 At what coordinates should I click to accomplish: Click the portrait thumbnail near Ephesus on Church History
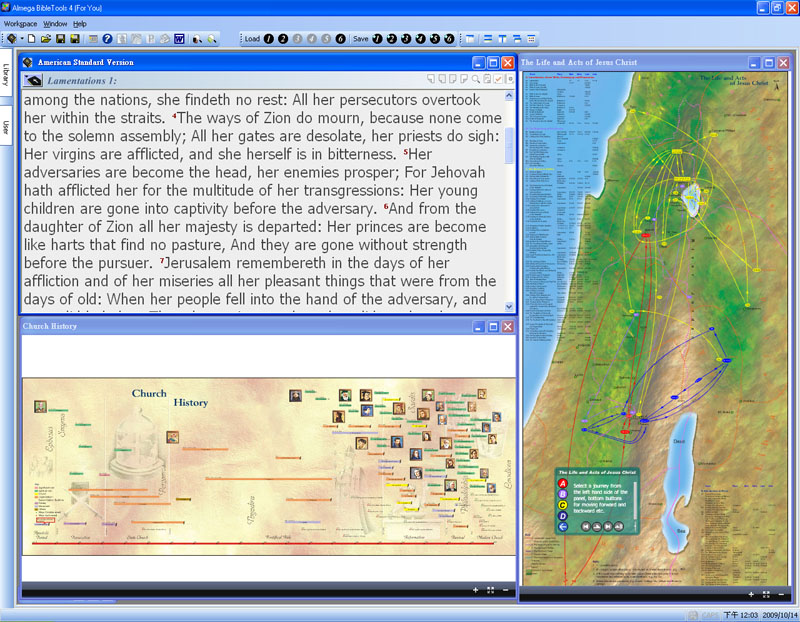tap(40, 407)
